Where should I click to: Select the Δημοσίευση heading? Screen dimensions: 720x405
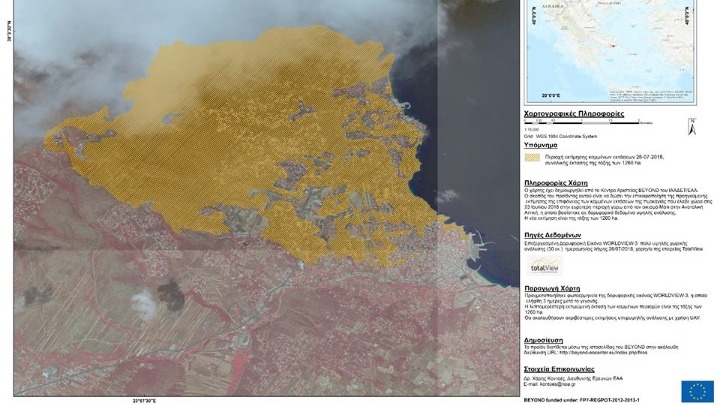549,340
